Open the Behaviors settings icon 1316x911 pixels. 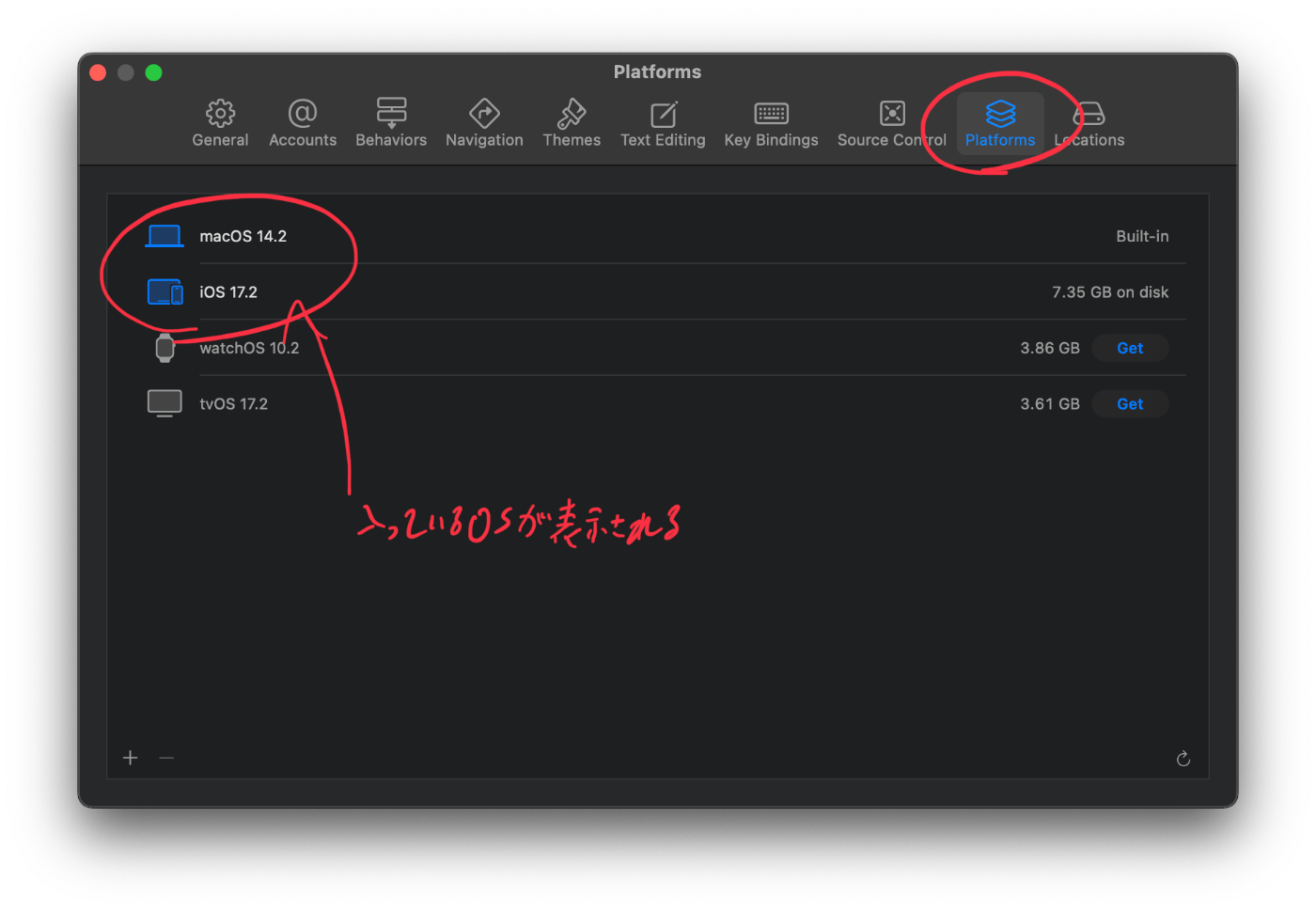tap(391, 114)
